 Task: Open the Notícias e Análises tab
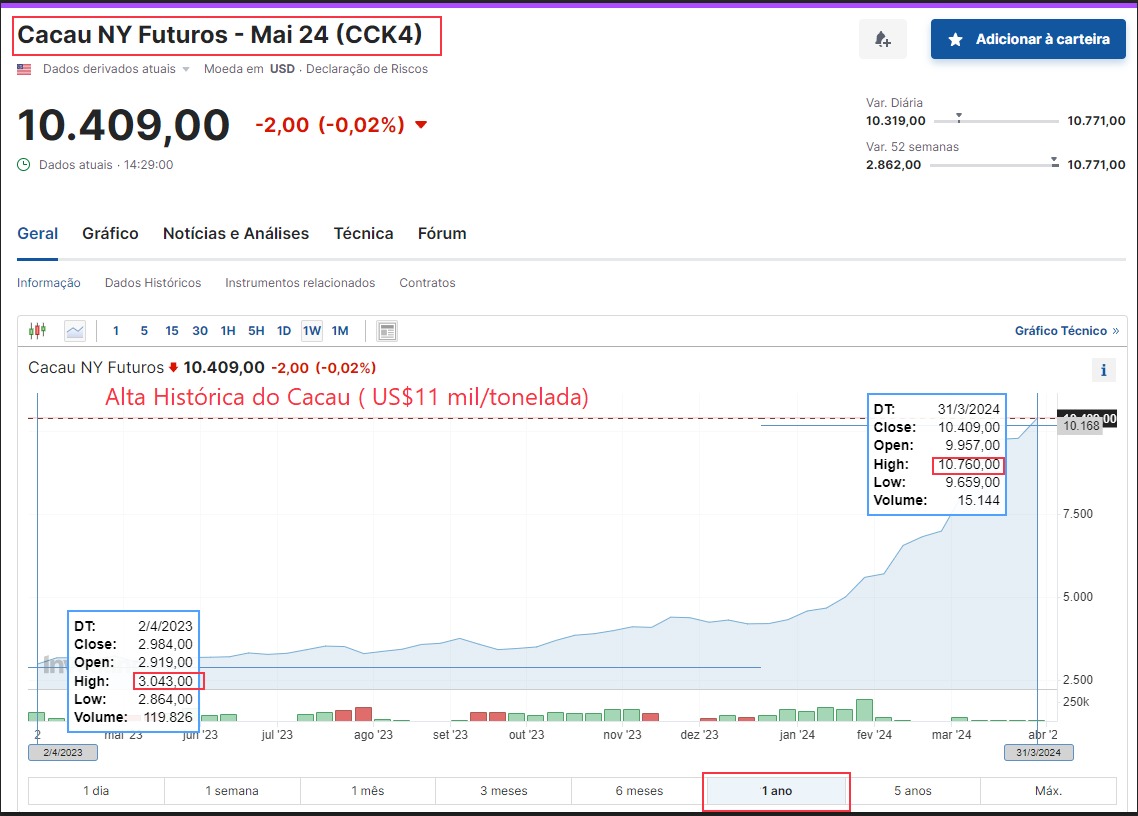(236, 233)
